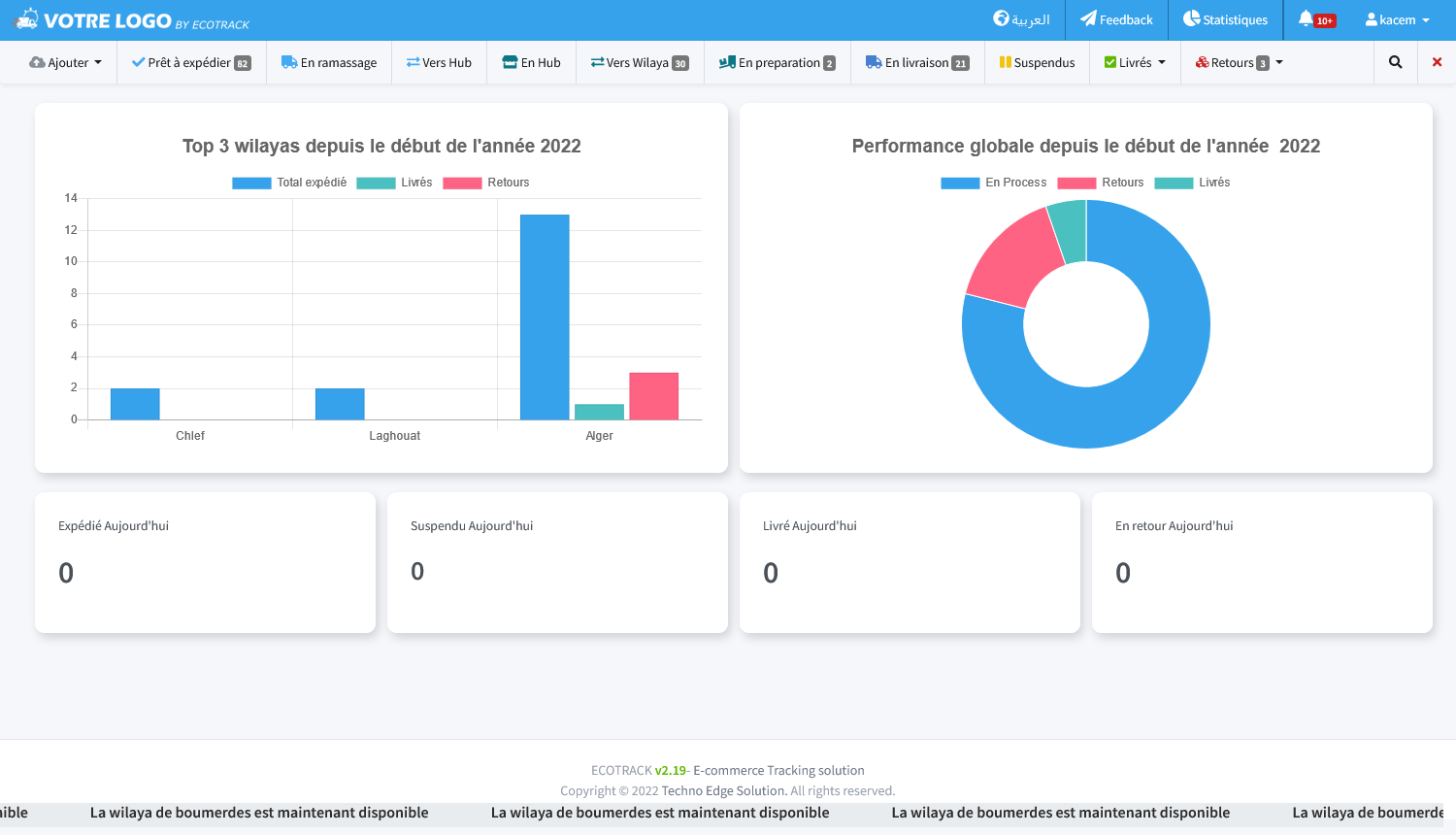Screen dimensions: 1456x835
Task: Click the Suspendus pause icon
Action: [x=1005, y=62]
